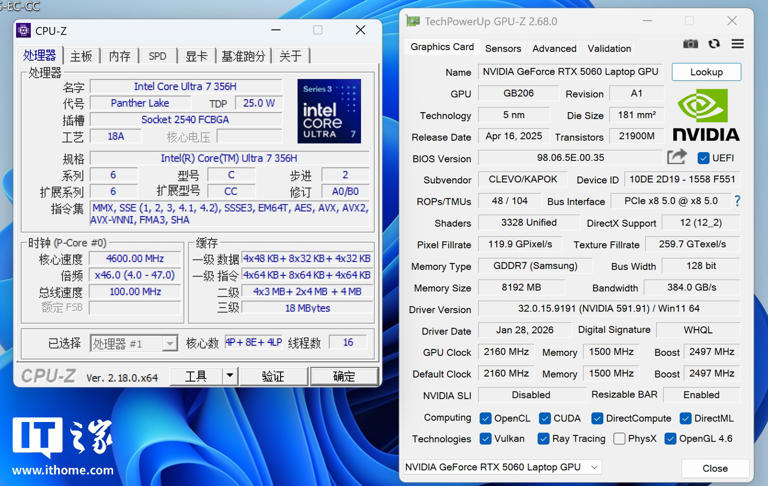This screenshot has height=486, width=768.
Task: Uncheck the Ray Tracing checkbox
Action: tap(544, 439)
